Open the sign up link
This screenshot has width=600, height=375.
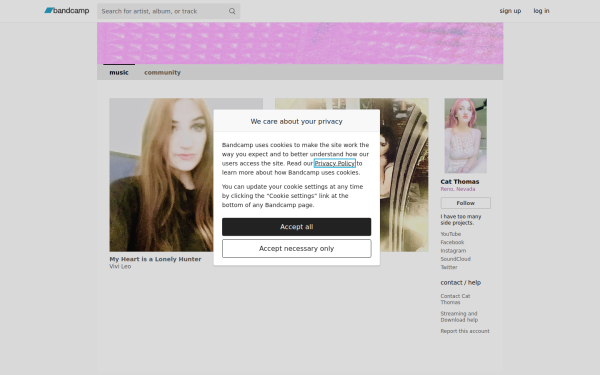[x=510, y=11]
